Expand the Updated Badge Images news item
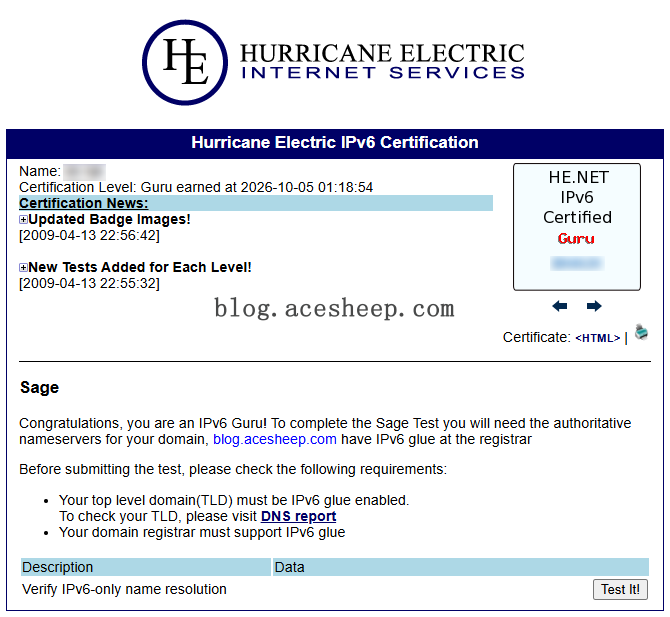 [x=23, y=220]
